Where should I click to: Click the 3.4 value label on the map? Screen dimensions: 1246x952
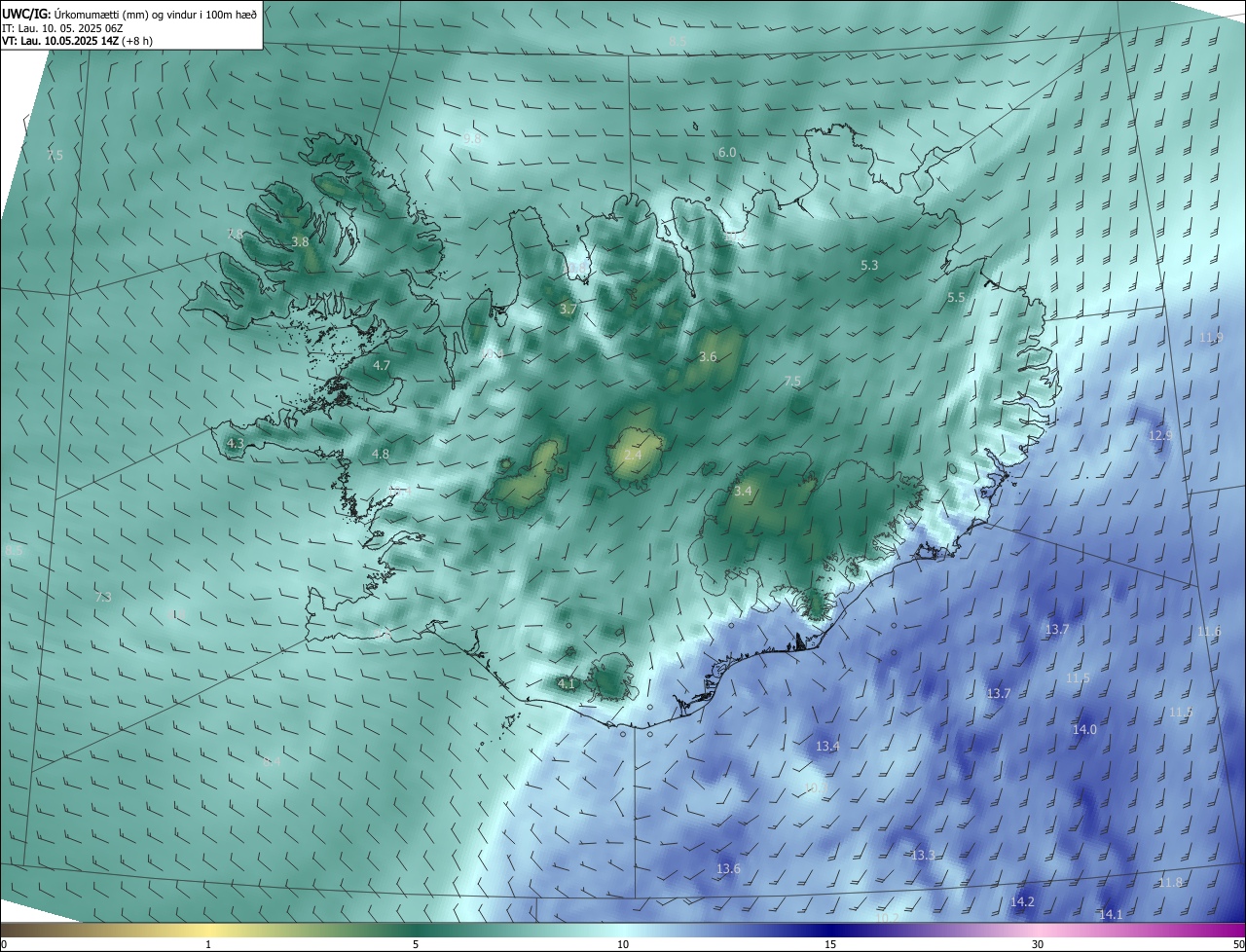click(x=743, y=492)
